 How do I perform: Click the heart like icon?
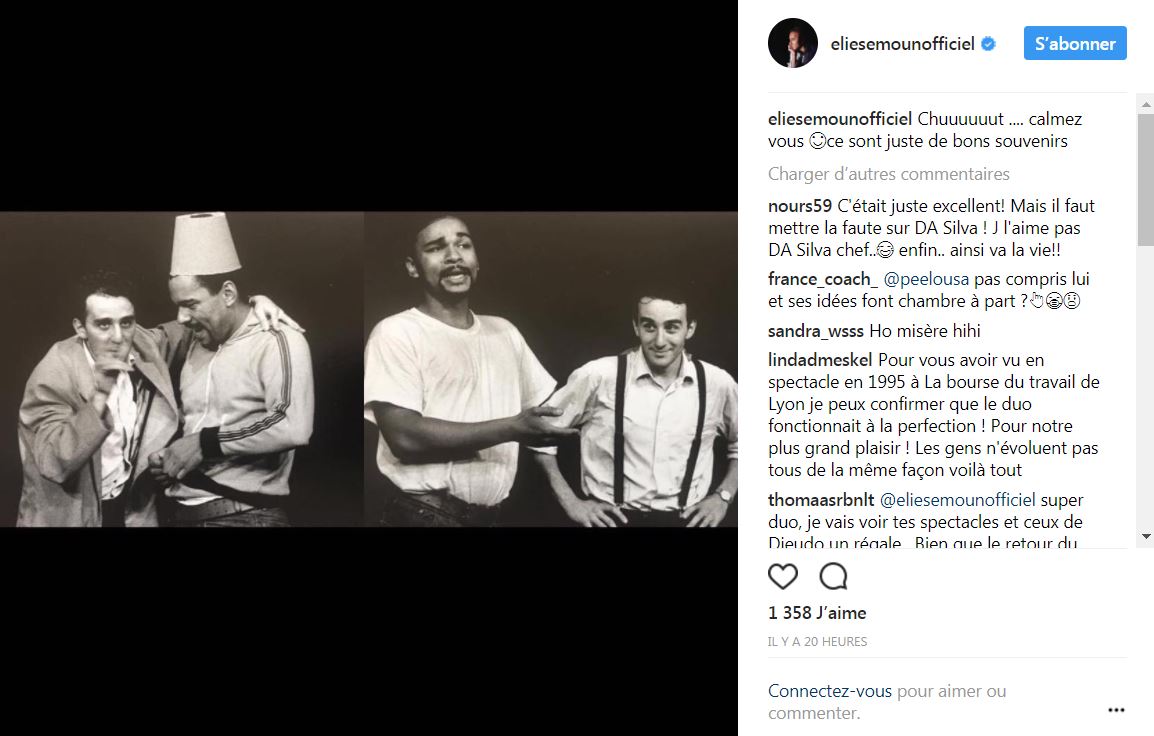[x=782, y=576]
